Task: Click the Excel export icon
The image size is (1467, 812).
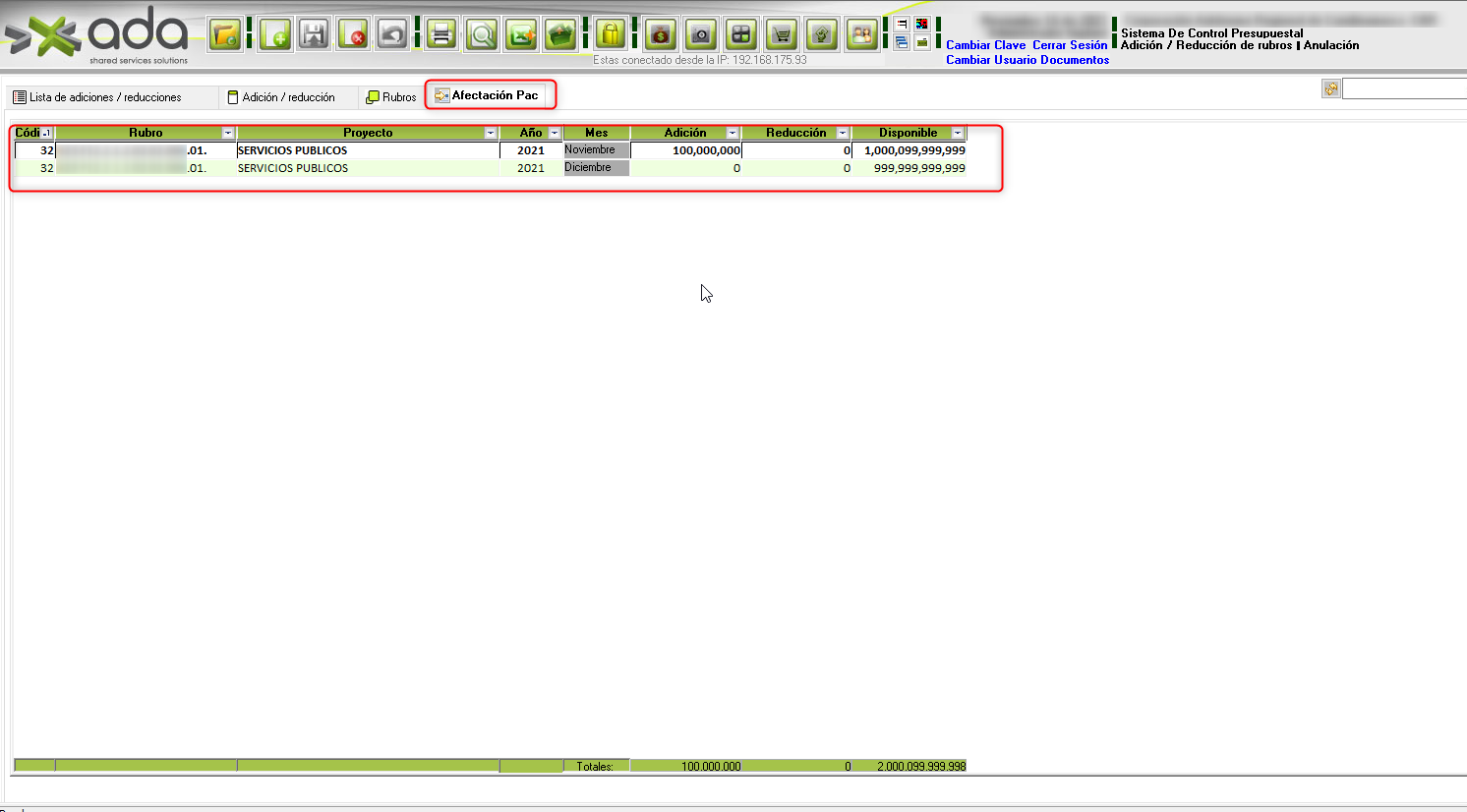Action: [521, 35]
